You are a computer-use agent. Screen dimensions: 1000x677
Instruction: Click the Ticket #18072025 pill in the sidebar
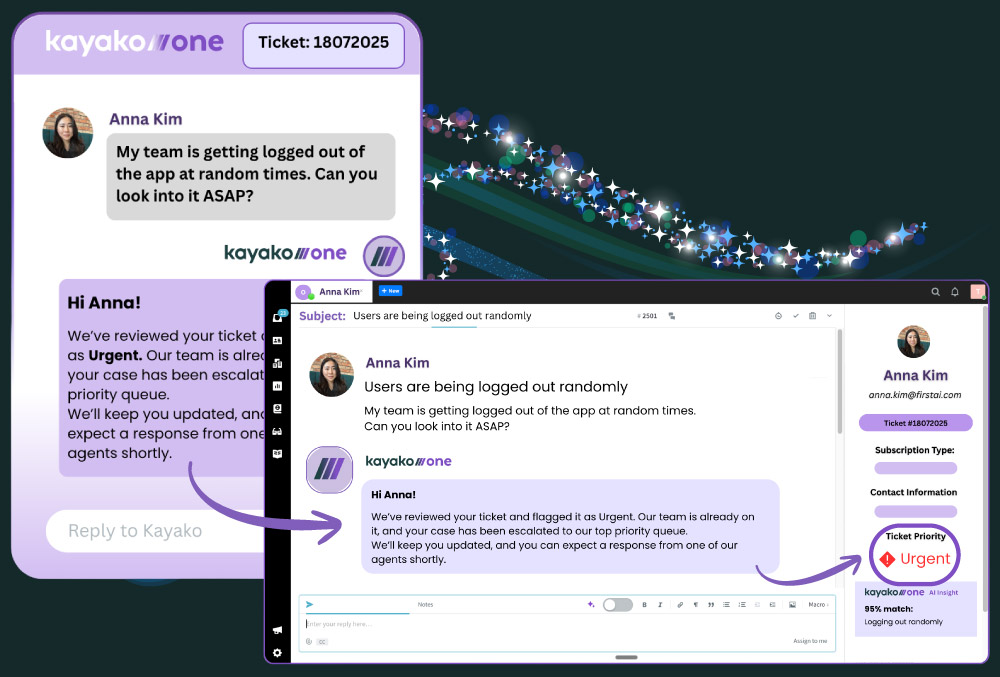point(915,423)
